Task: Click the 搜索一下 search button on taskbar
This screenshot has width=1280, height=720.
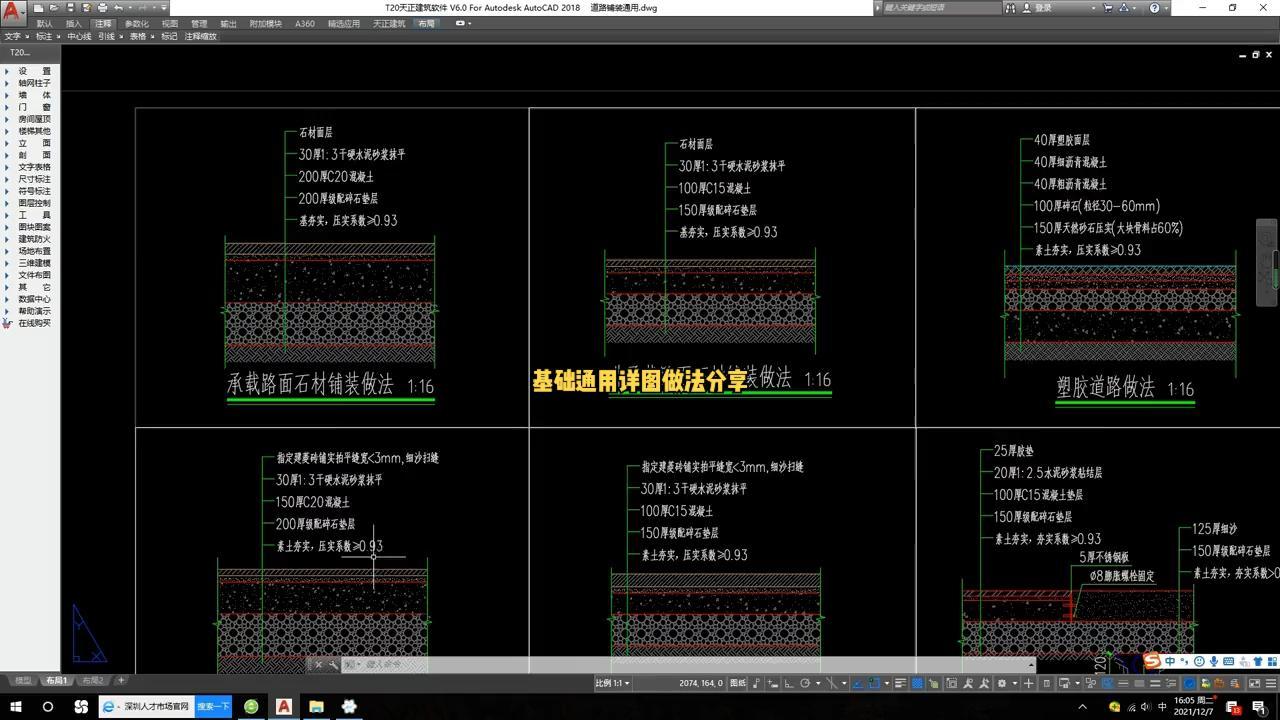Action: (x=213, y=706)
